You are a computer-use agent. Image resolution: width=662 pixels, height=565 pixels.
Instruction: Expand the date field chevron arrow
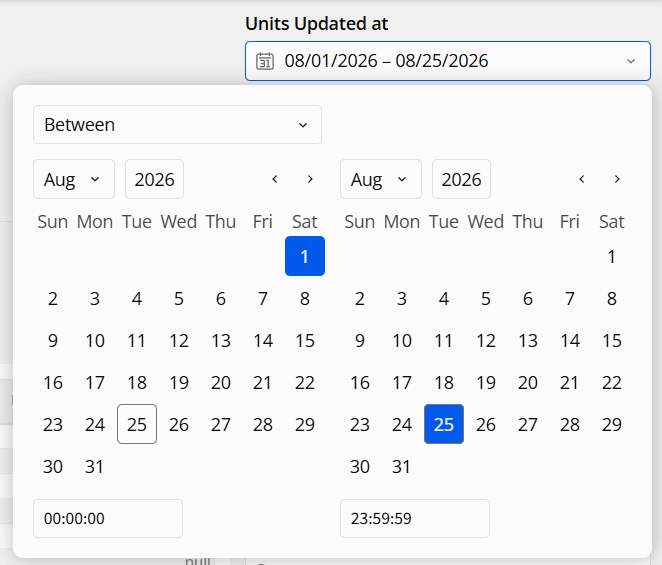(631, 61)
